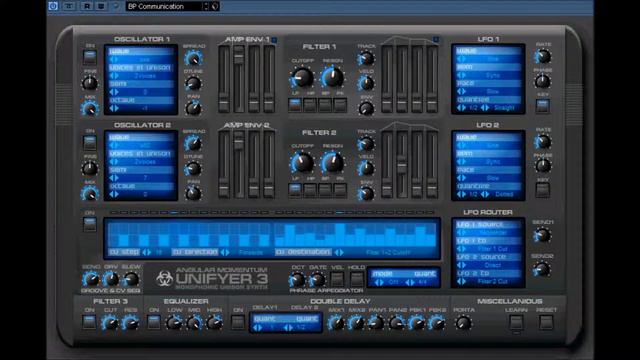Image resolution: width=640 pixels, height=360 pixels.
Task: Click the Filter 1 RESON knob
Action: coord(333,78)
